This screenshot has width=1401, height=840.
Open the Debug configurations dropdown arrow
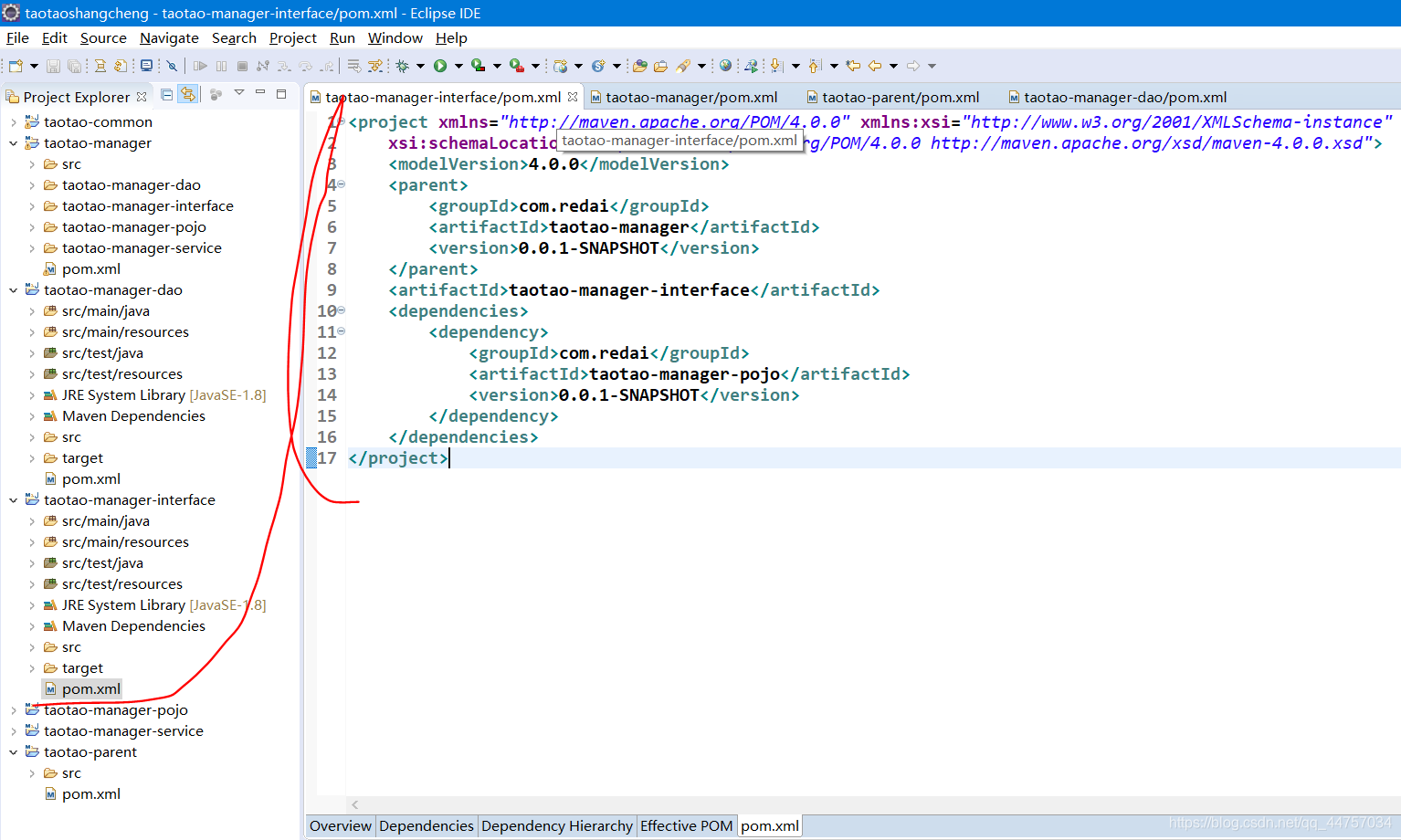(x=420, y=66)
